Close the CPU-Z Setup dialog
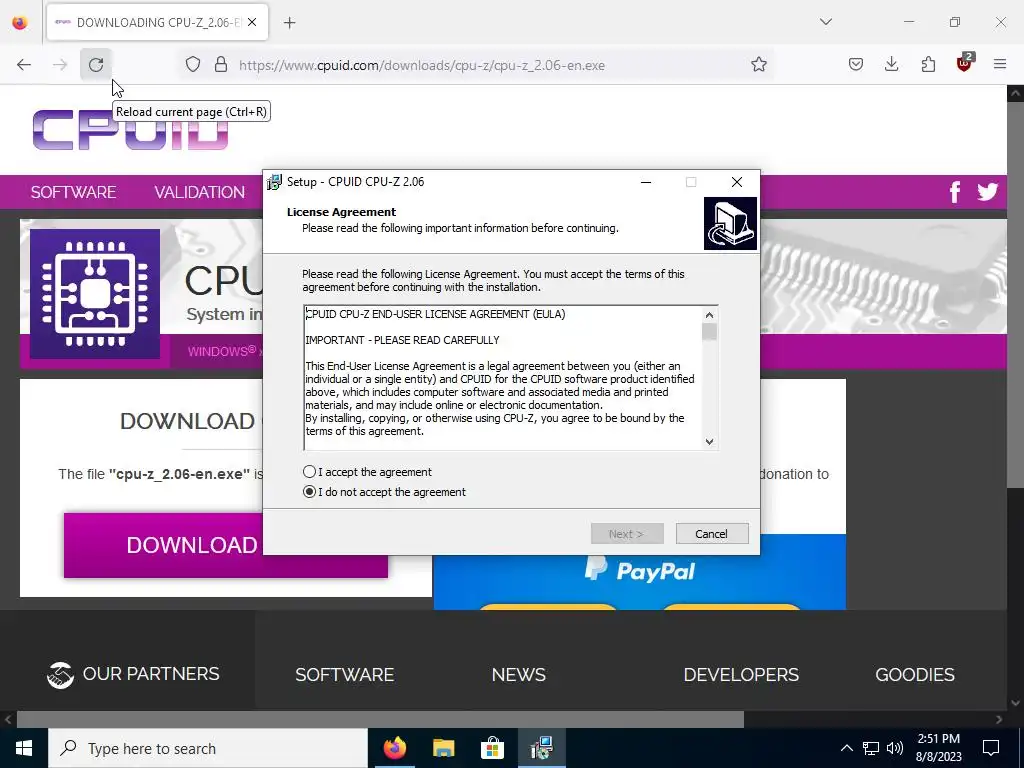The width and height of the screenshot is (1024, 768). [x=737, y=182]
